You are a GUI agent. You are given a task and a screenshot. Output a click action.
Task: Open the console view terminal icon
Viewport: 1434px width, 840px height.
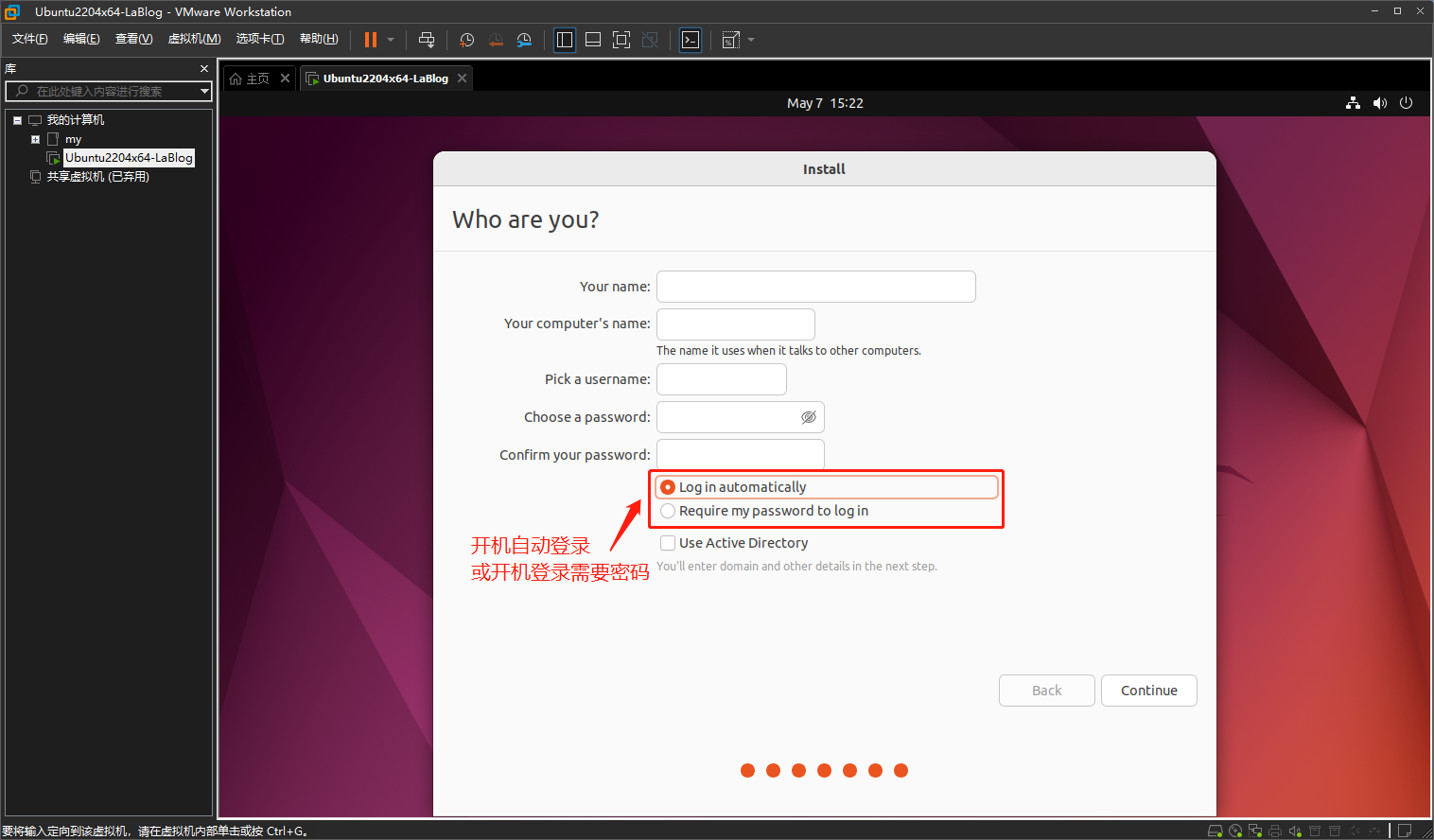691,40
